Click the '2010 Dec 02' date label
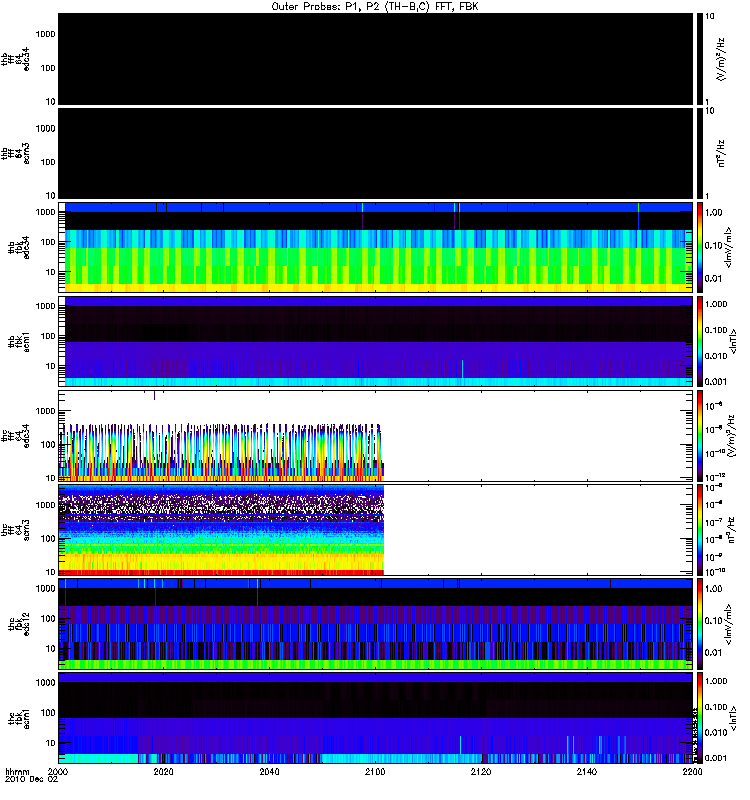750x800 pixels. tap(32, 779)
